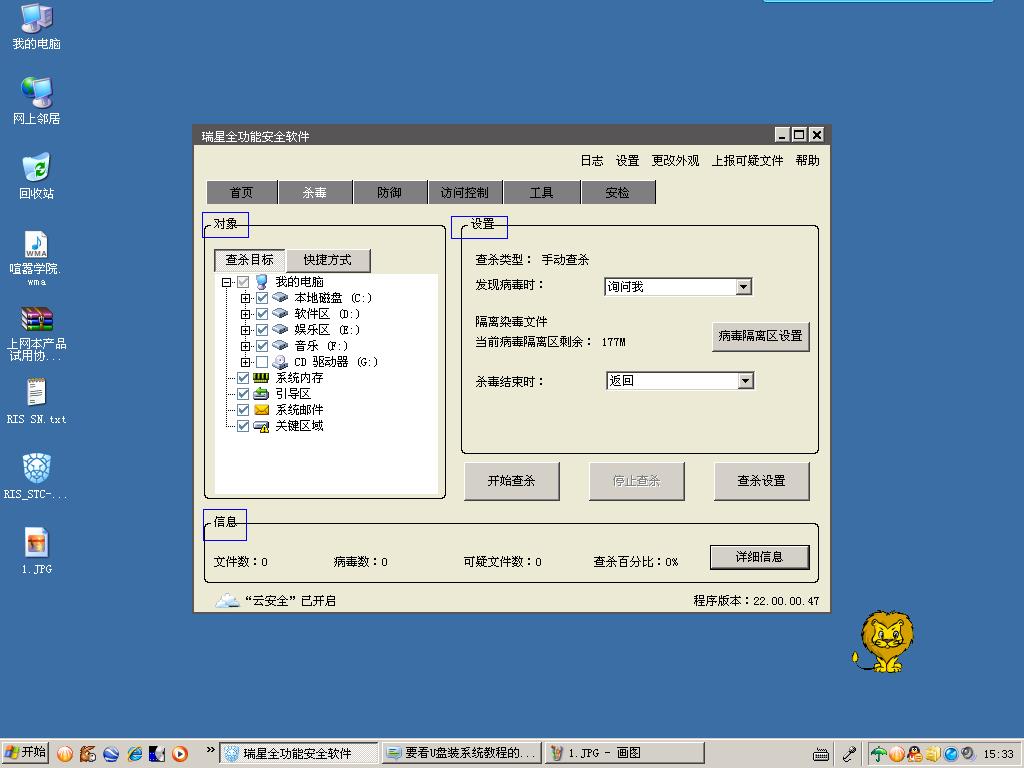Uncheck 系统邮件 checkbox
The height and width of the screenshot is (768, 1024).
[x=243, y=410]
